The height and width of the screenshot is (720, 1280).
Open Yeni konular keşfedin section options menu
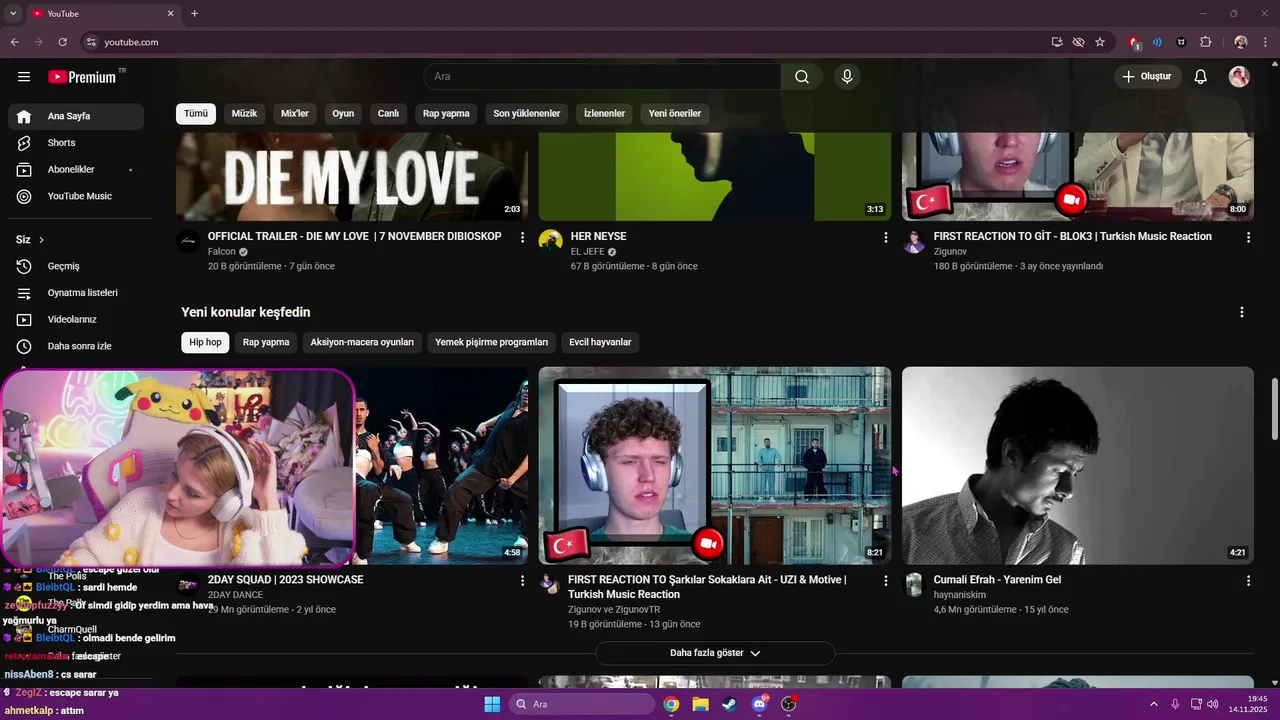coord(1242,312)
